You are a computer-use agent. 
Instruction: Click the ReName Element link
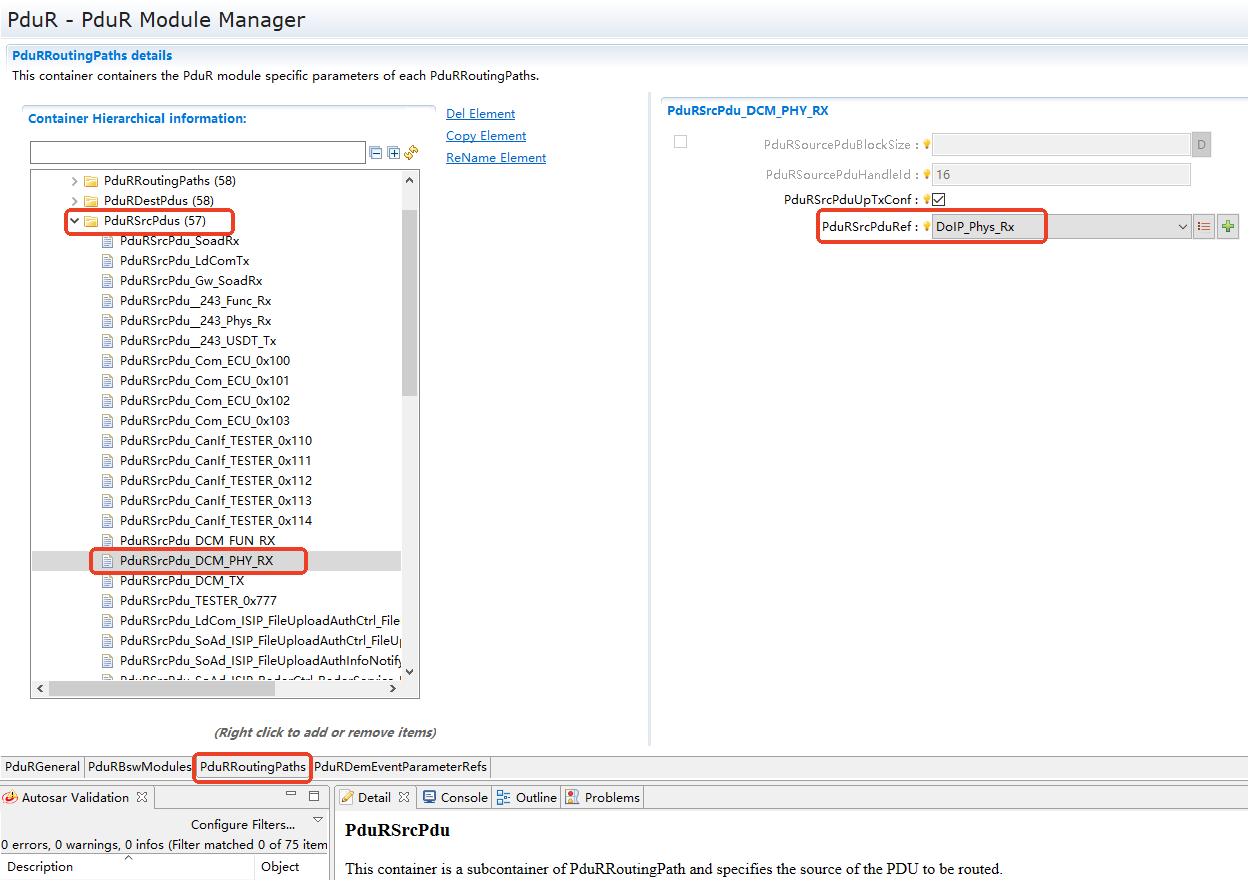pyautogui.click(x=496, y=158)
